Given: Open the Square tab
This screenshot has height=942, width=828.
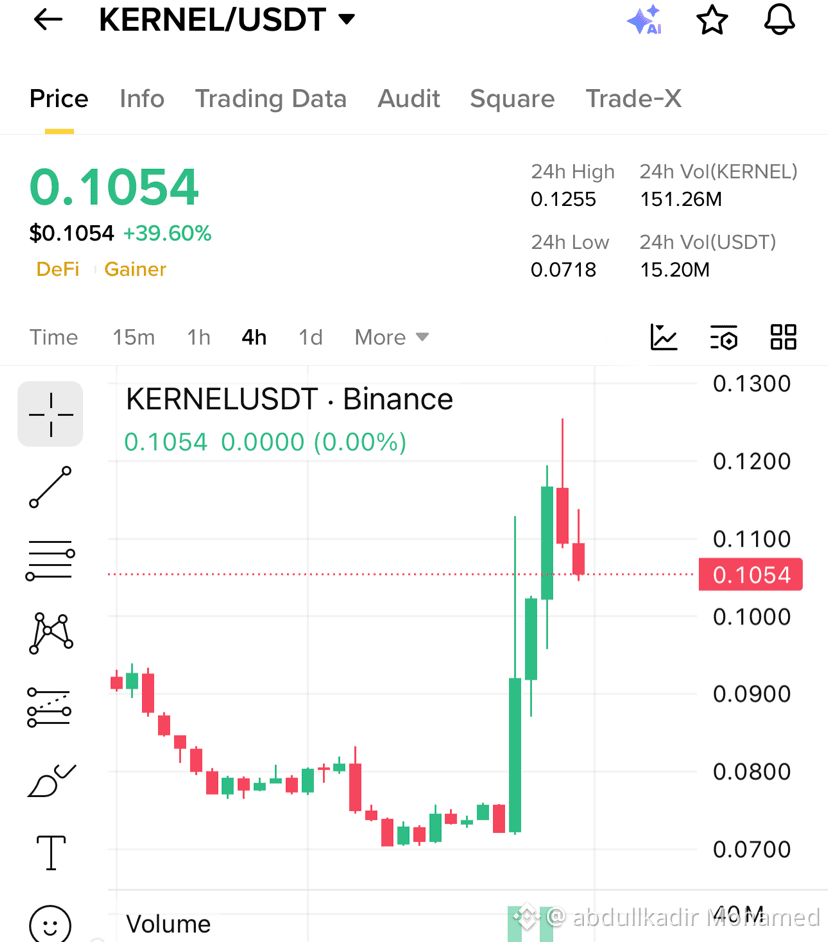Looking at the screenshot, I should [513, 99].
